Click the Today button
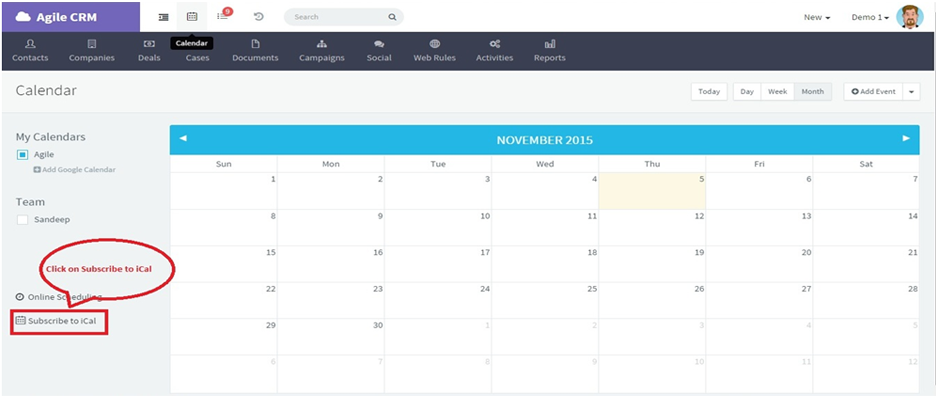The image size is (936, 396). point(709,91)
